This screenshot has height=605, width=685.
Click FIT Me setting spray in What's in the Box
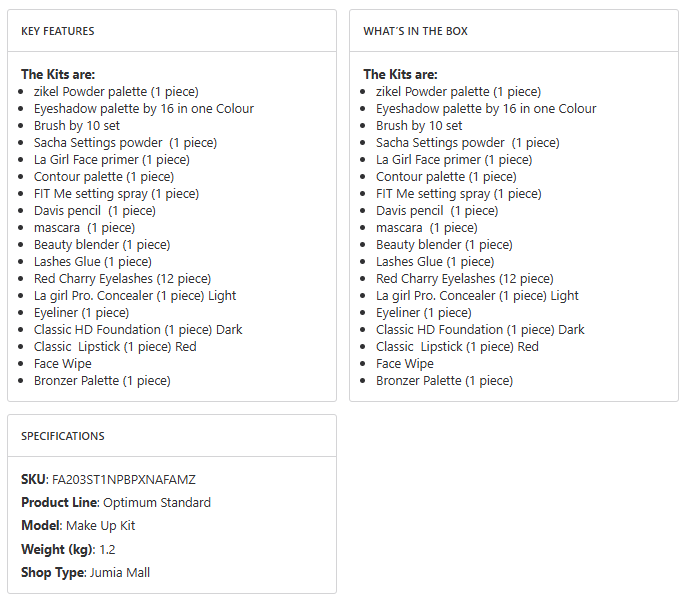[459, 194]
